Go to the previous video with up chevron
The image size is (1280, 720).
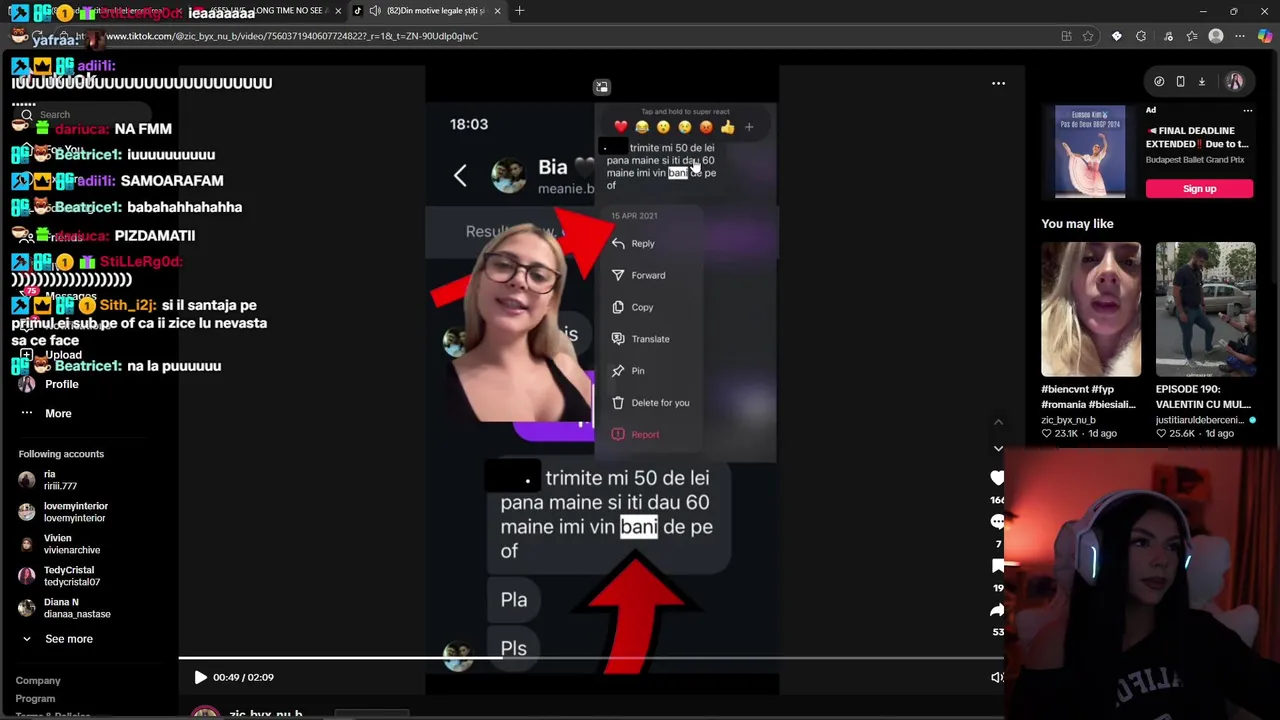pyautogui.click(x=998, y=422)
